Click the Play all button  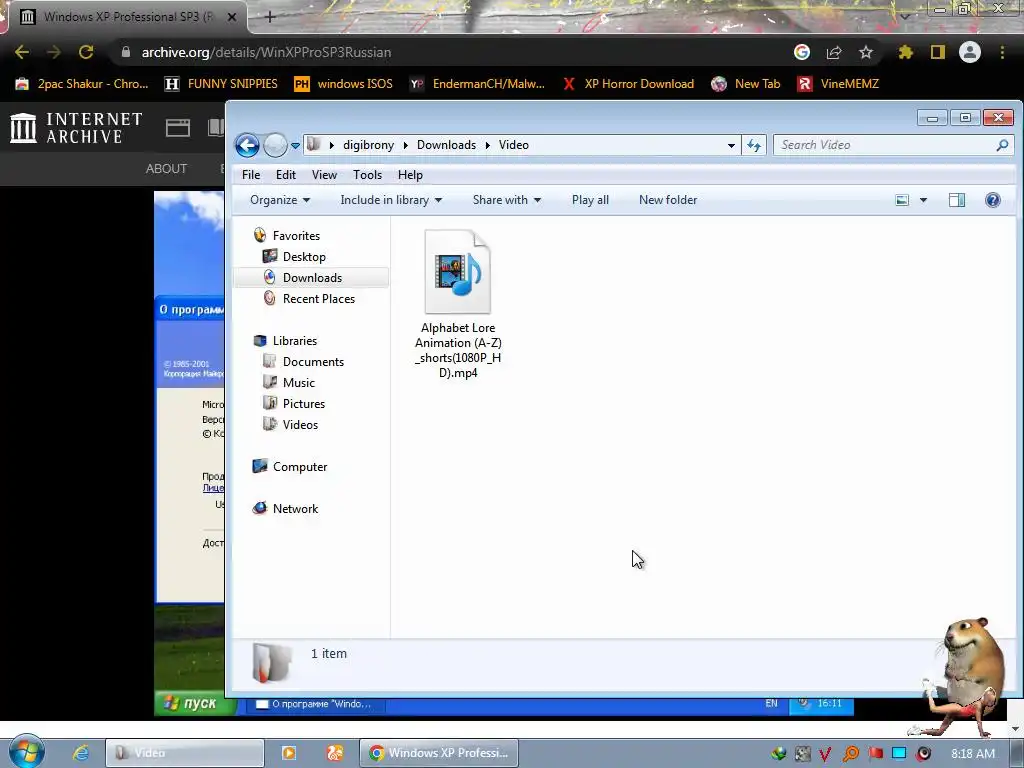[x=590, y=200]
